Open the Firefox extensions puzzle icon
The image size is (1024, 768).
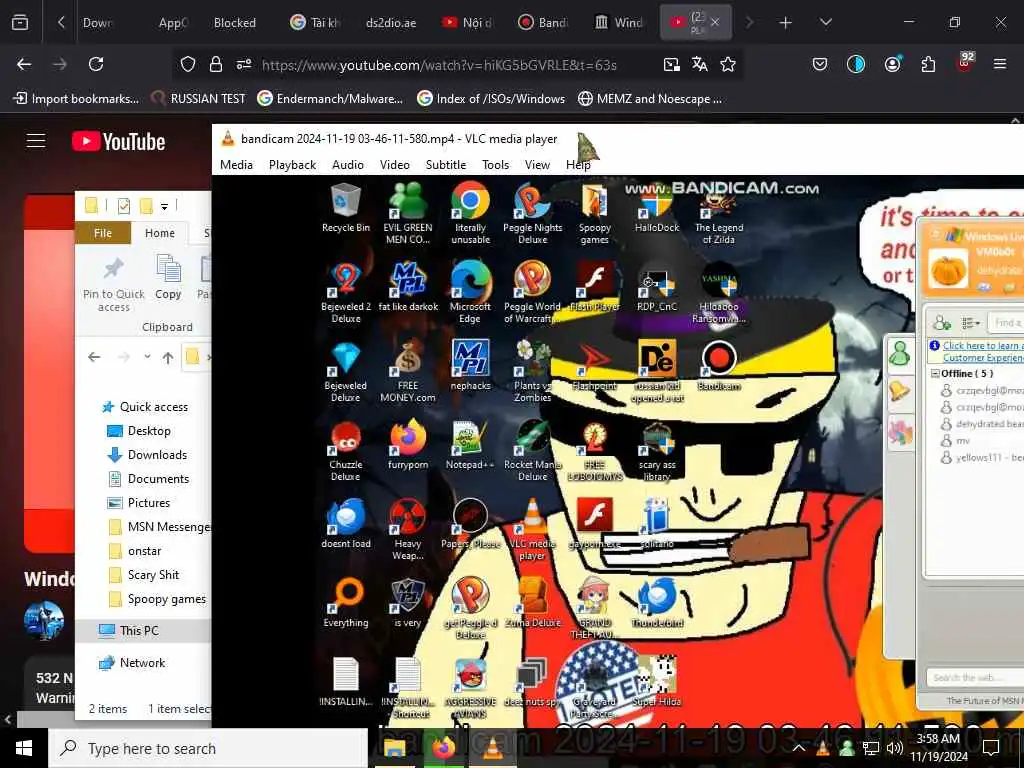point(928,64)
